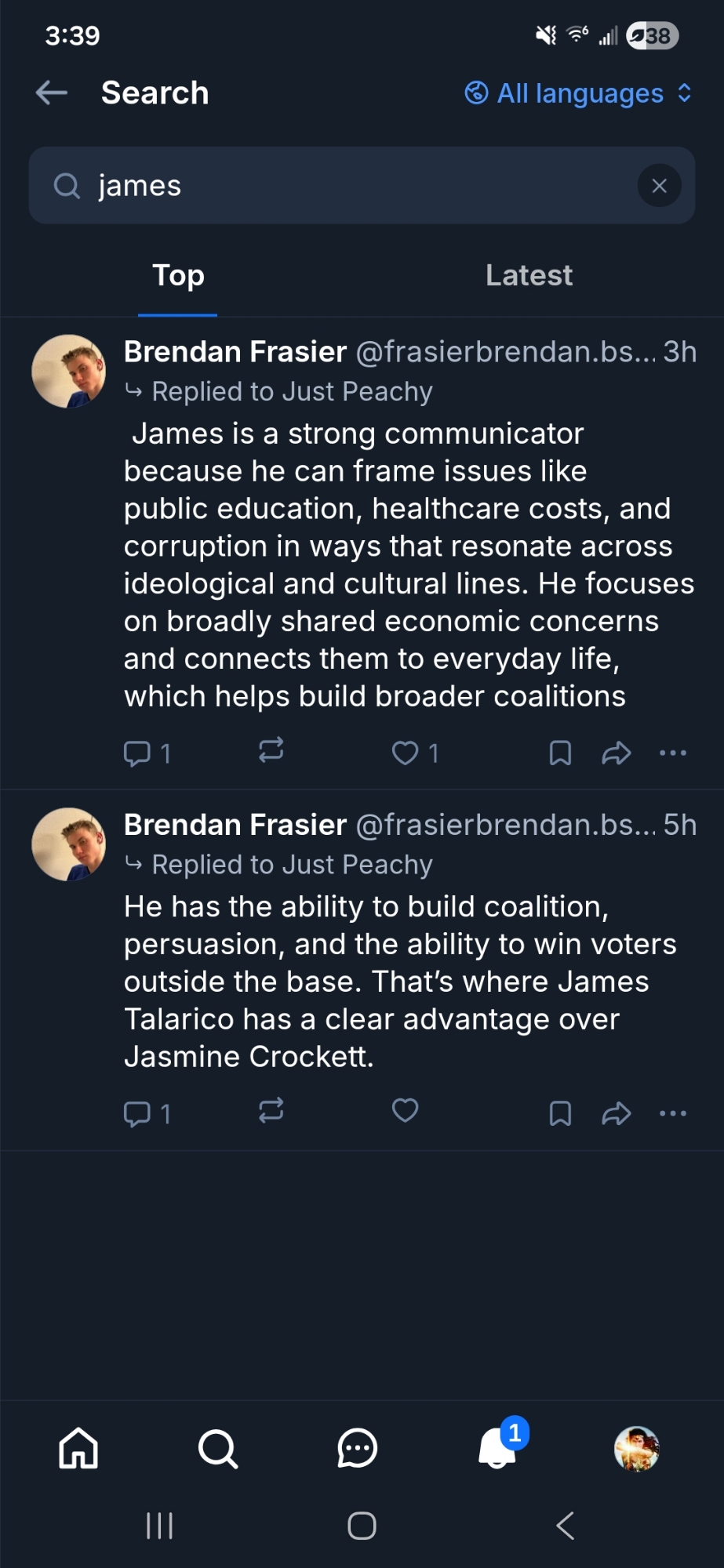Reply to the first post by Brendan Frasier

click(138, 753)
